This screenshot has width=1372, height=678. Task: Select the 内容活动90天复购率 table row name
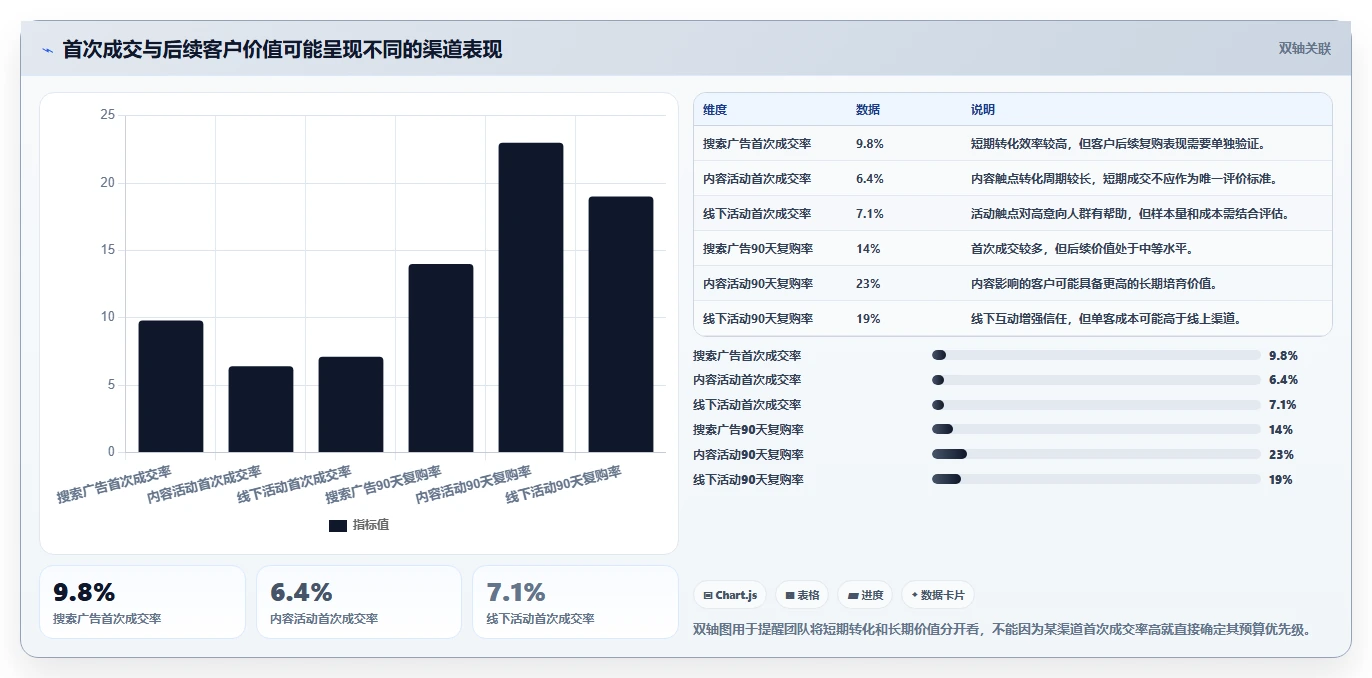pyautogui.click(x=758, y=284)
